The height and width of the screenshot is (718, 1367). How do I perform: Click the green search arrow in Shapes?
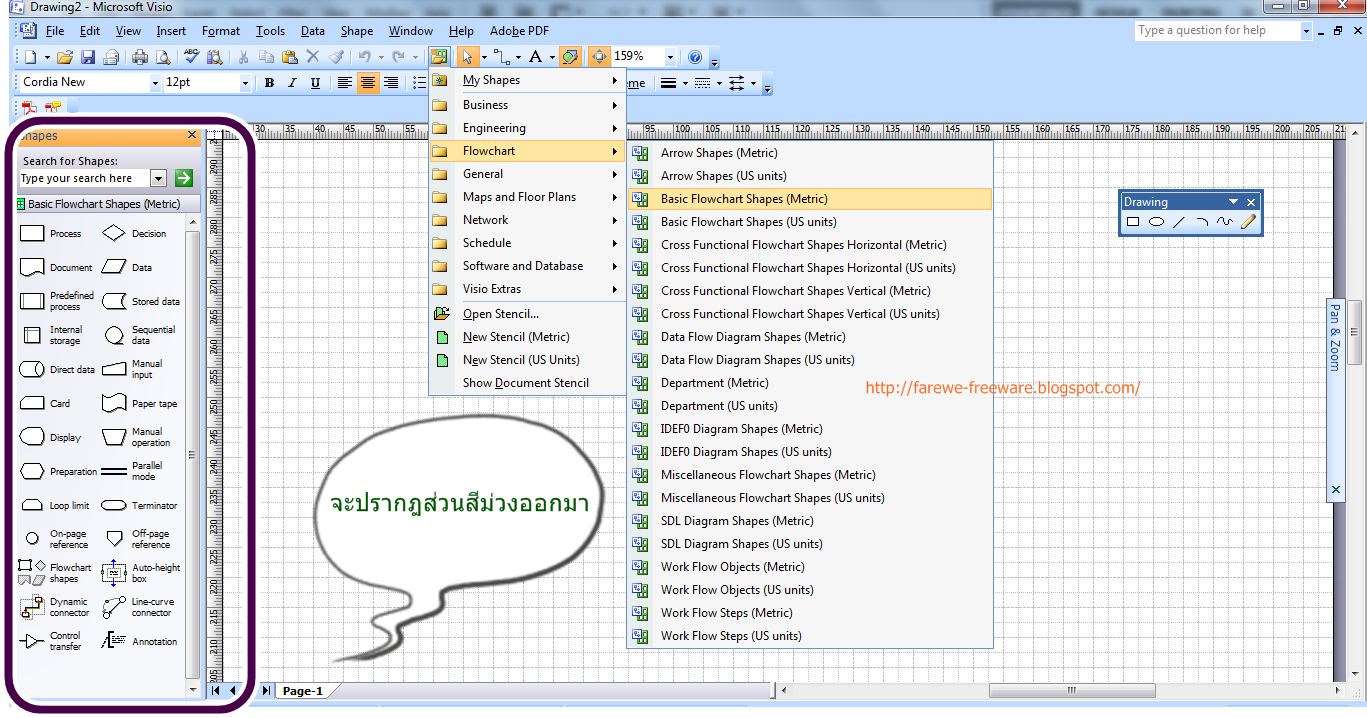tap(184, 178)
